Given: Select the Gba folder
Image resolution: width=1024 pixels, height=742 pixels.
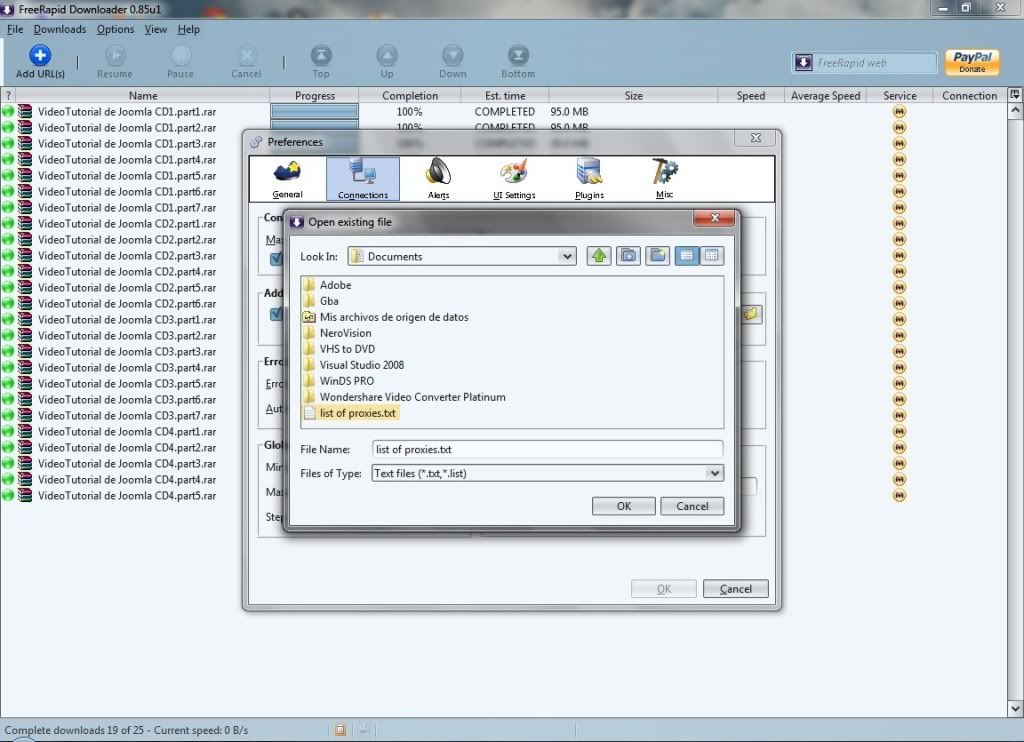Looking at the screenshot, I should (321, 301).
